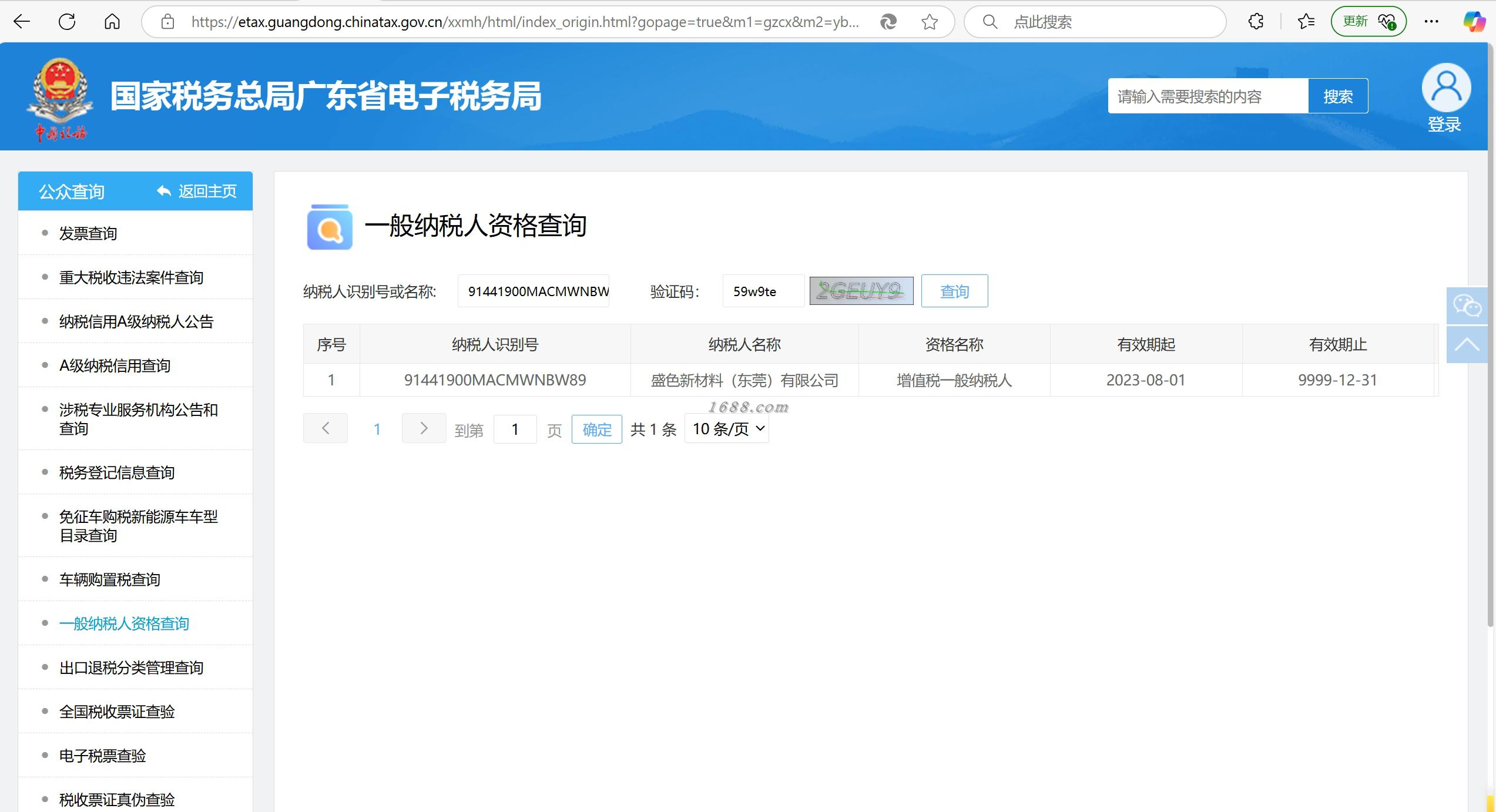
Task: Click page number 1 in pagination
Action: click(377, 429)
